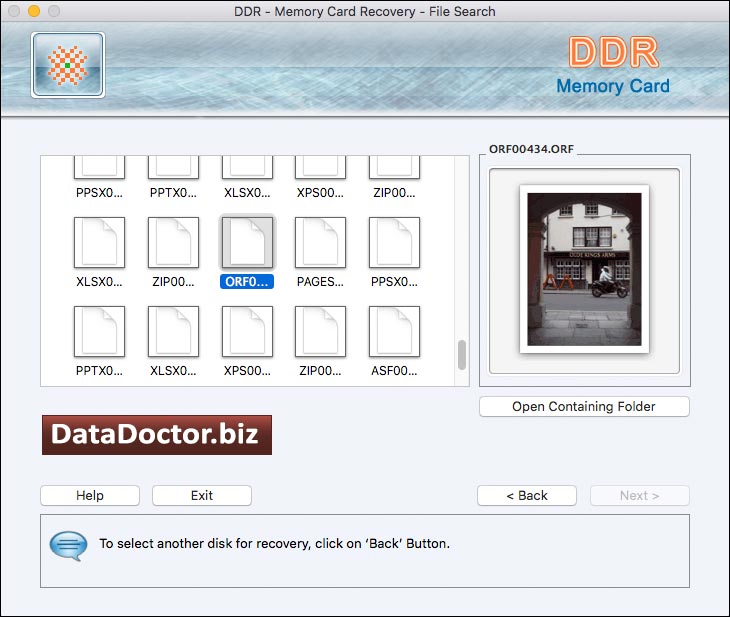Select the ZIP00 file in the middle row

(173, 243)
